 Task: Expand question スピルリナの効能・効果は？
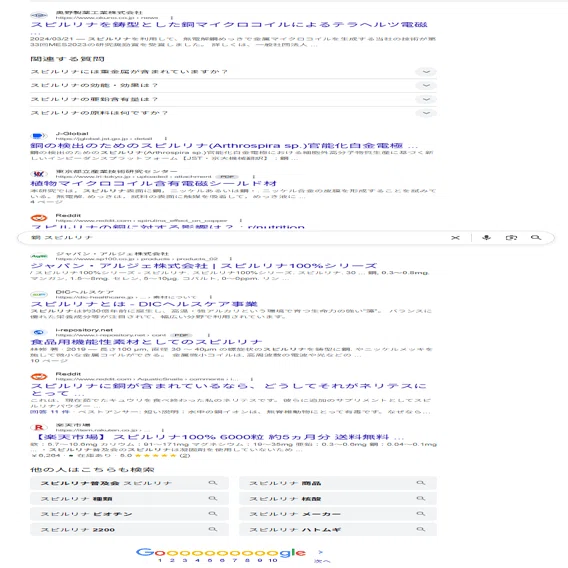(233, 85)
